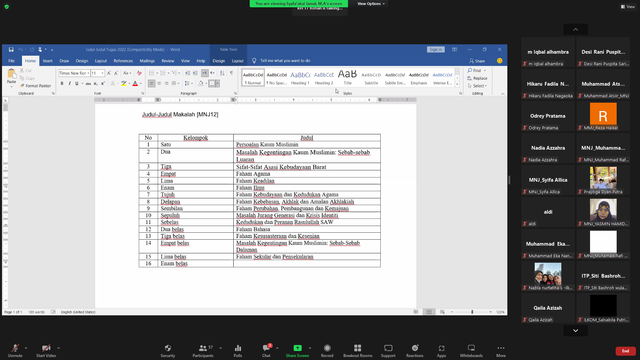Image resolution: width=640 pixels, height=360 pixels.
Task: Click the Bullets list icon
Action: point(151,73)
